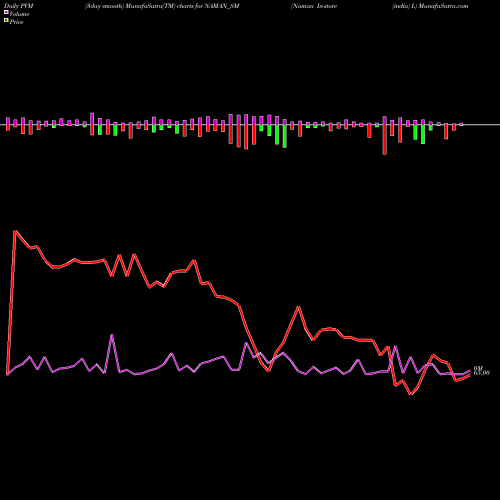Click the 'Price' legend label

[16, 22]
